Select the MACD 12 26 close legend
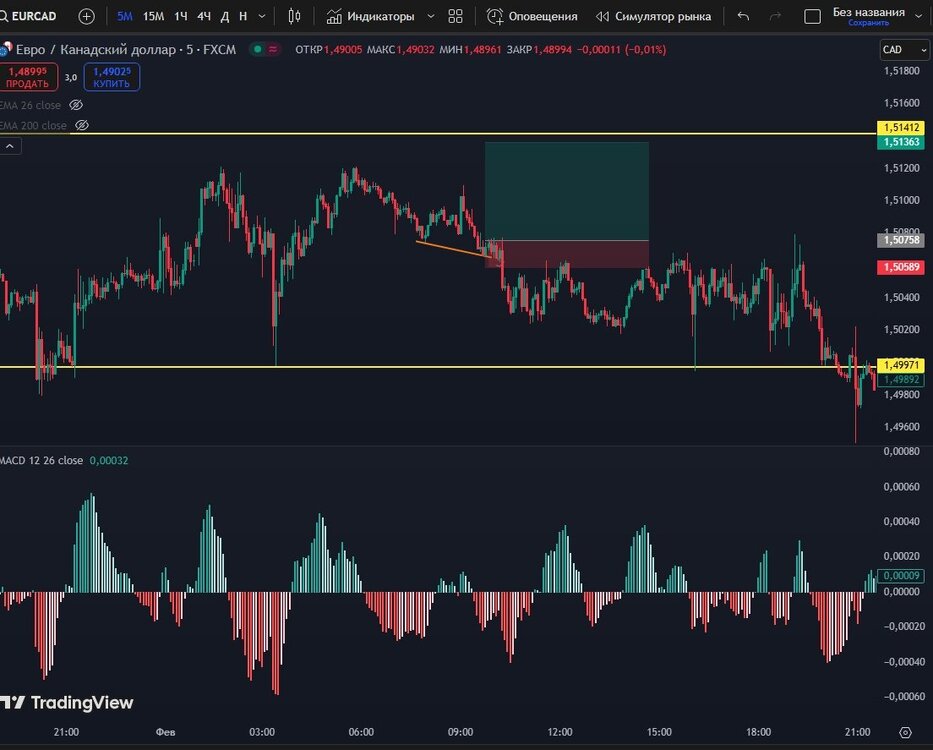This screenshot has width=933, height=750. click(x=42, y=461)
